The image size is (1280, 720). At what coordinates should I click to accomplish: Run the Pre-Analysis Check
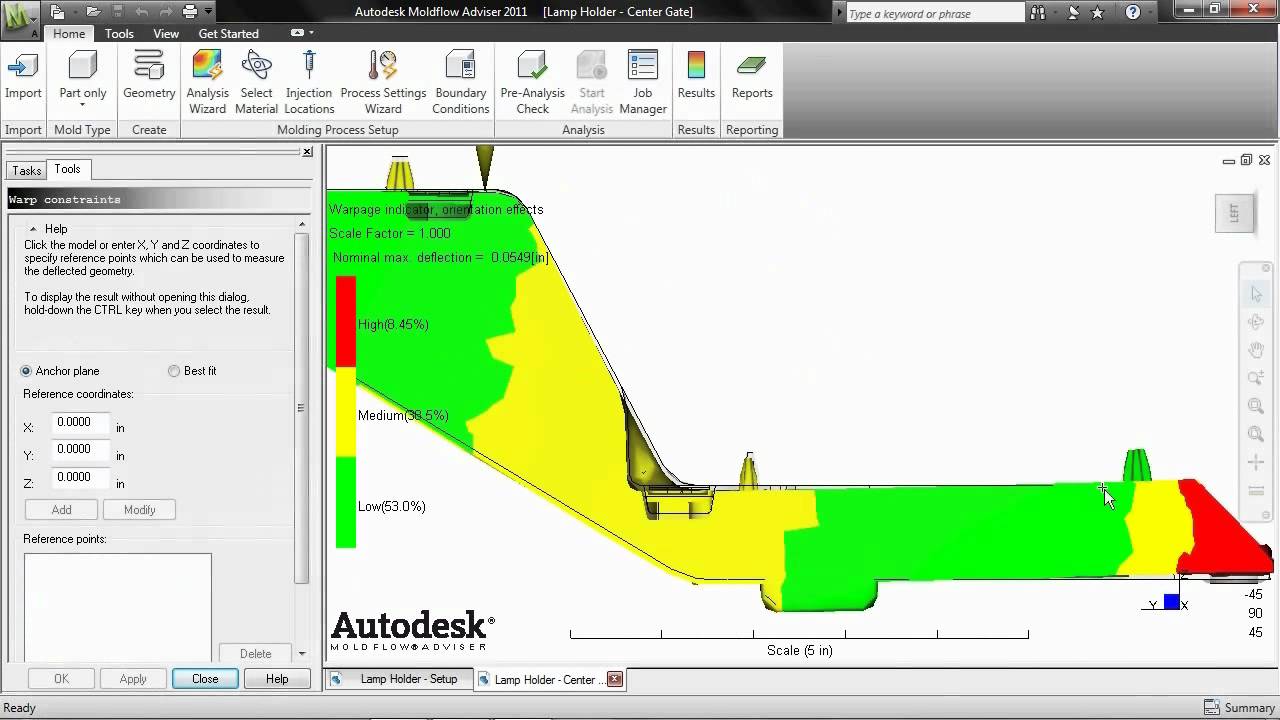point(532,83)
